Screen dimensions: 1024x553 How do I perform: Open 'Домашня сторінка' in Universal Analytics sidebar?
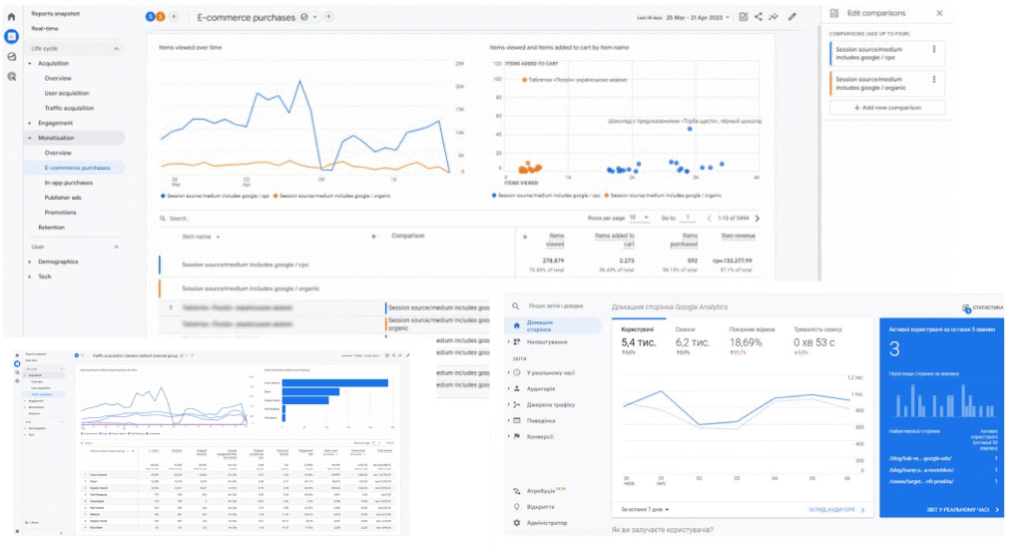click(554, 325)
